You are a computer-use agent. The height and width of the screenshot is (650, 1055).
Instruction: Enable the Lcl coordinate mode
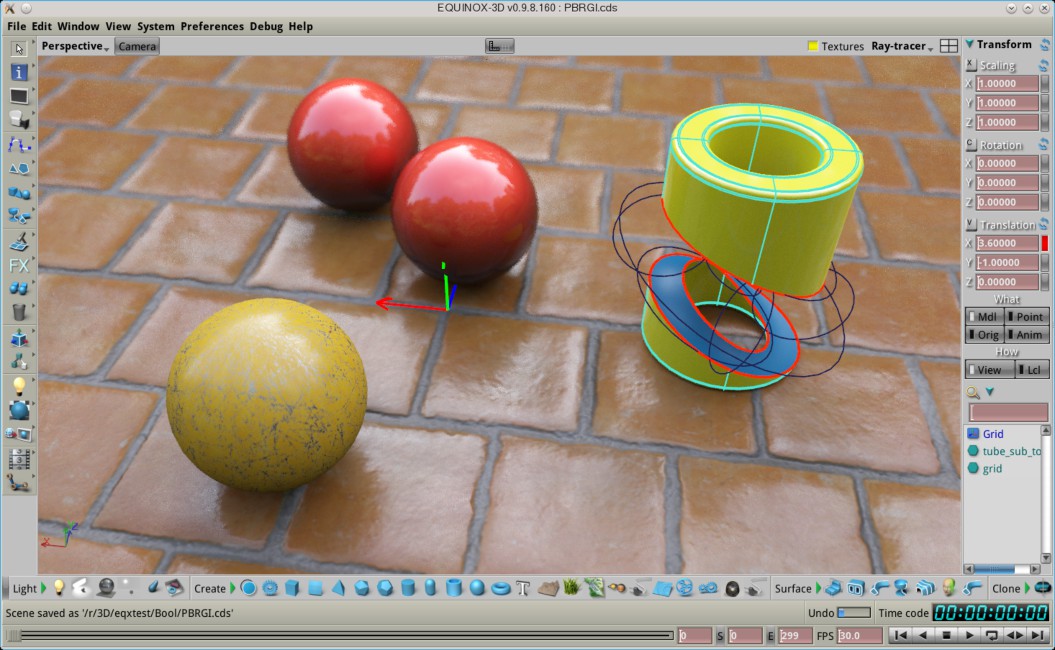click(x=1031, y=370)
